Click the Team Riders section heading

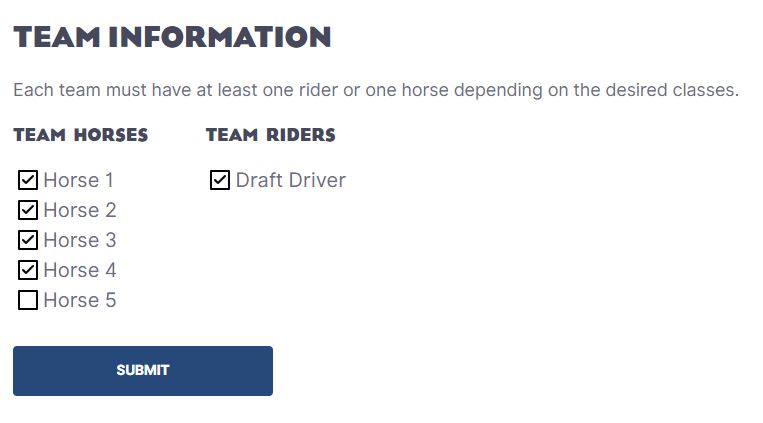pyautogui.click(x=271, y=135)
